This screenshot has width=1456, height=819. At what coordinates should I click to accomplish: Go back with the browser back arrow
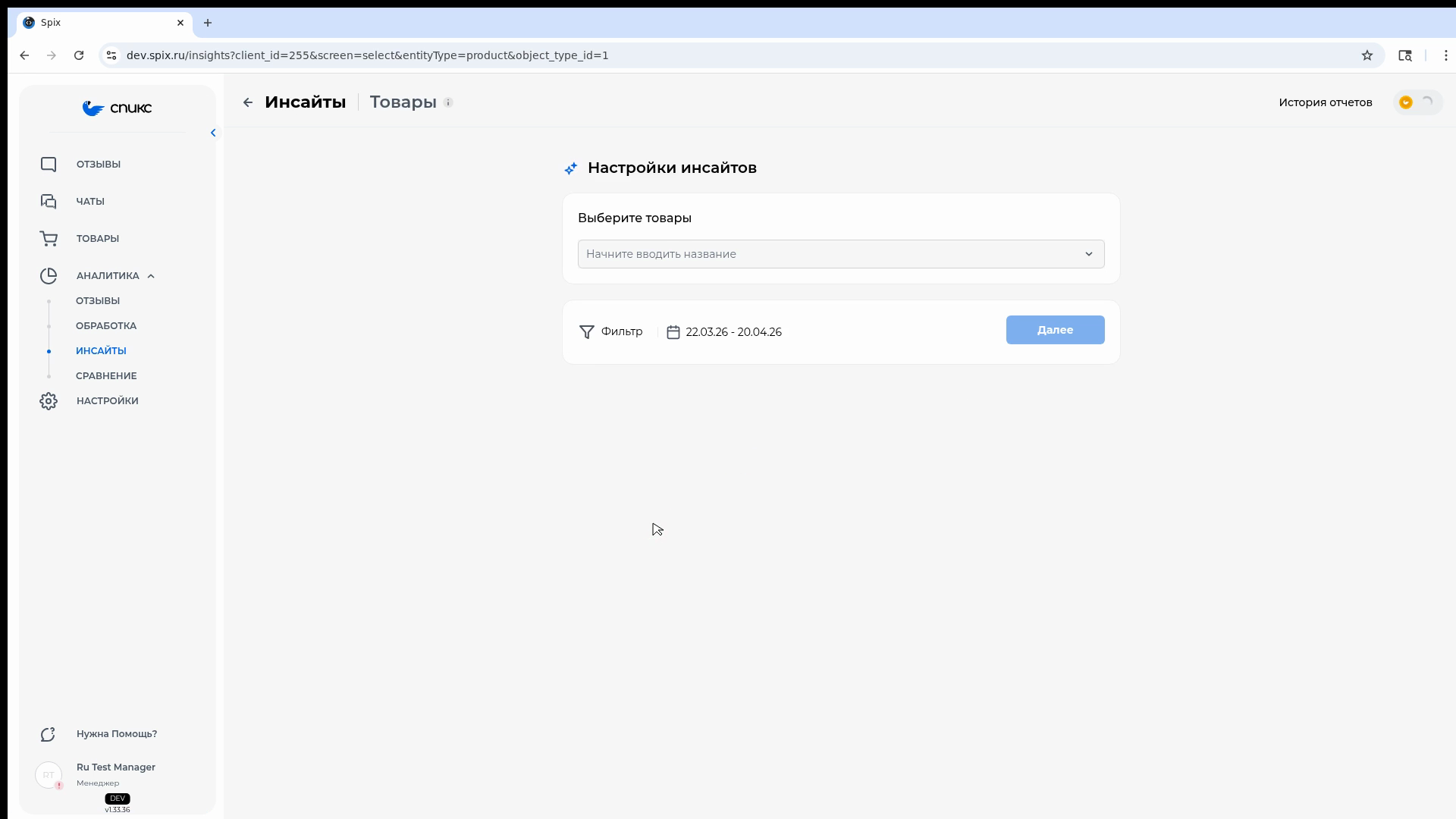[24, 55]
